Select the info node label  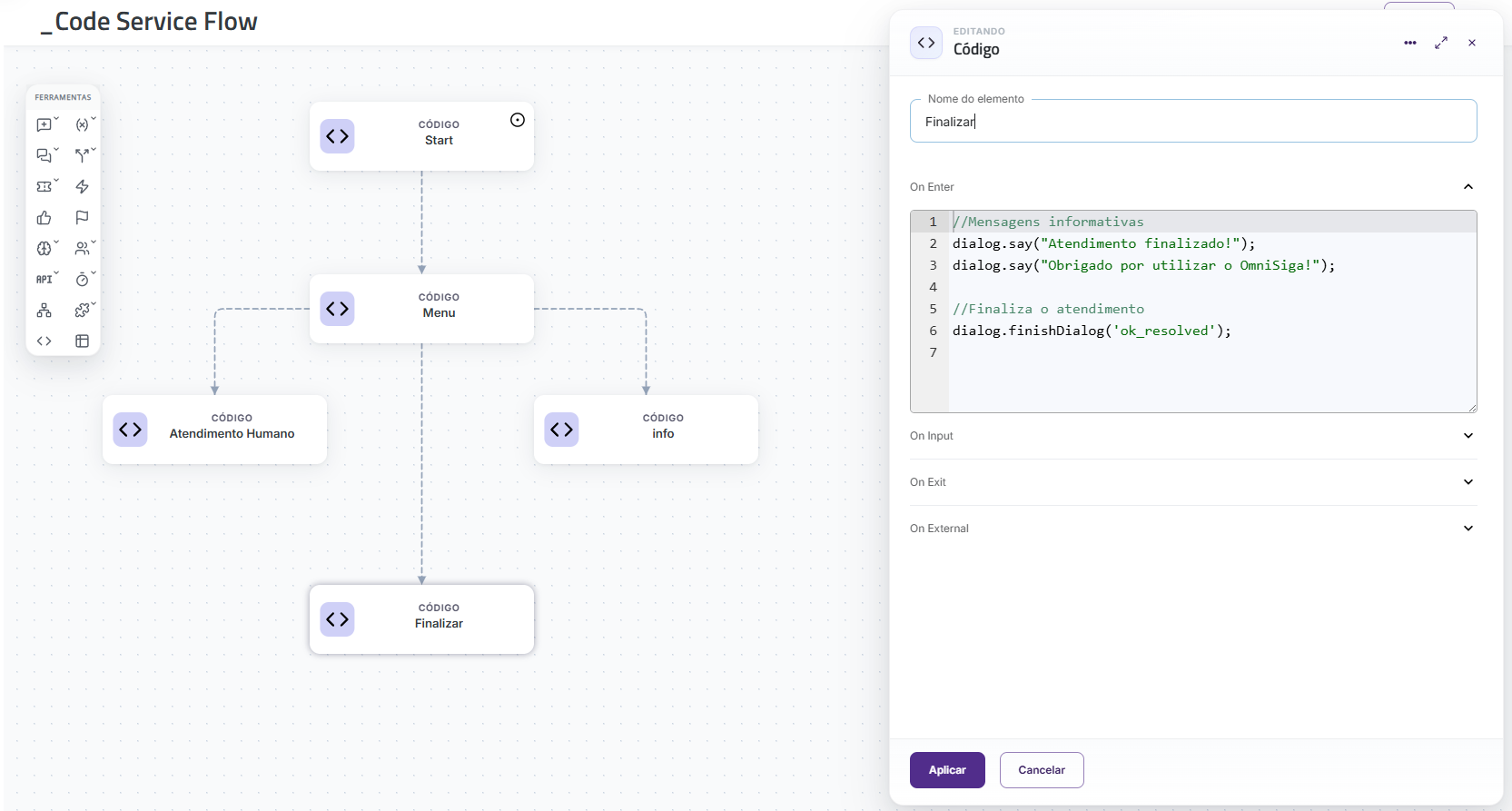(663, 434)
